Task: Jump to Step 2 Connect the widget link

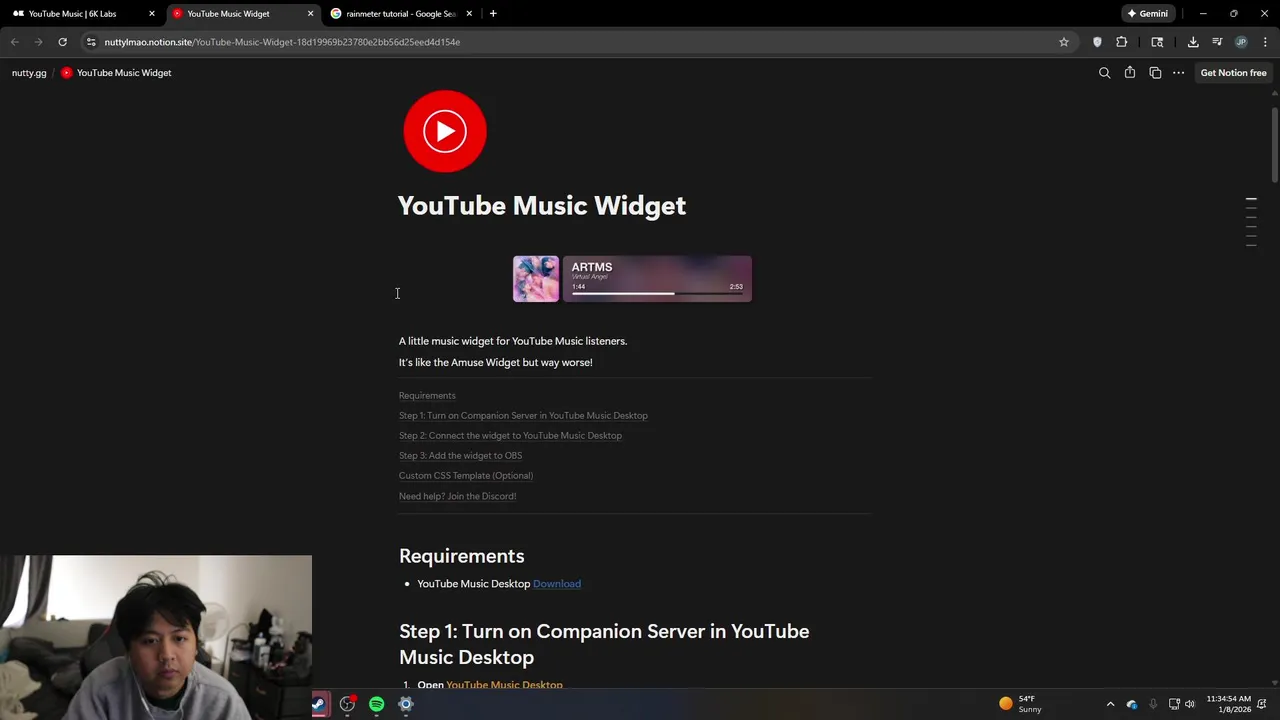Action: coord(510,435)
